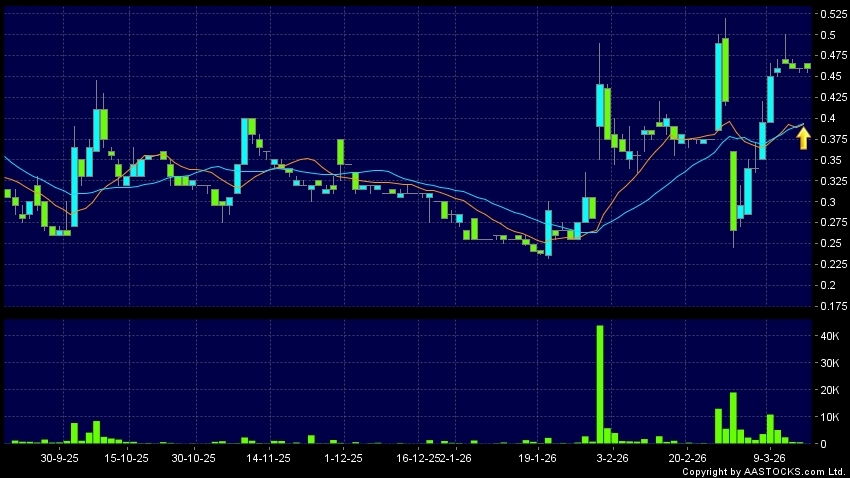Click the 0.525 price axis label
Viewport: 850px width, 478px height.
(x=831, y=14)
